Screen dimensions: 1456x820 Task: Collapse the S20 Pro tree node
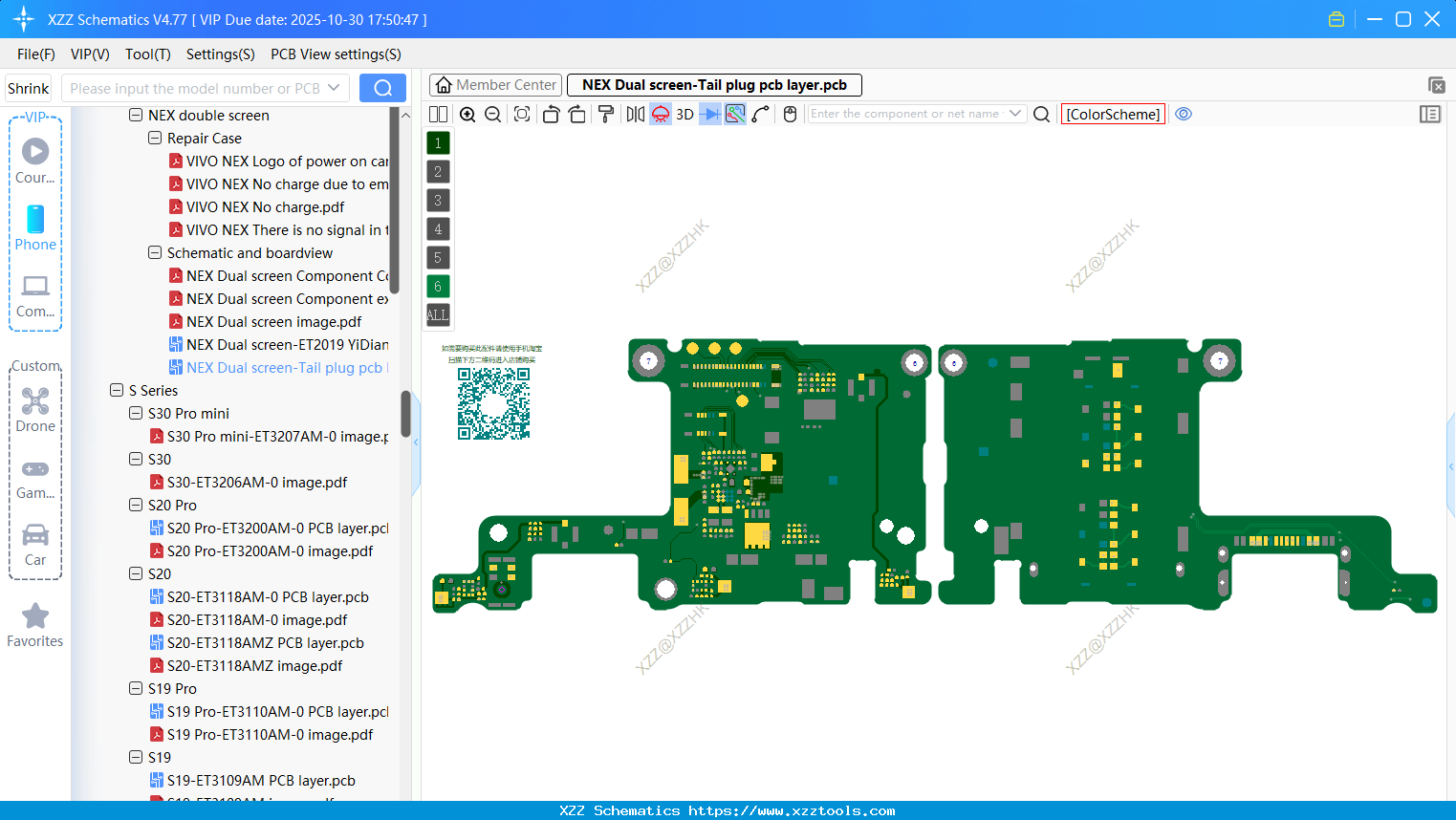[135, 505]
